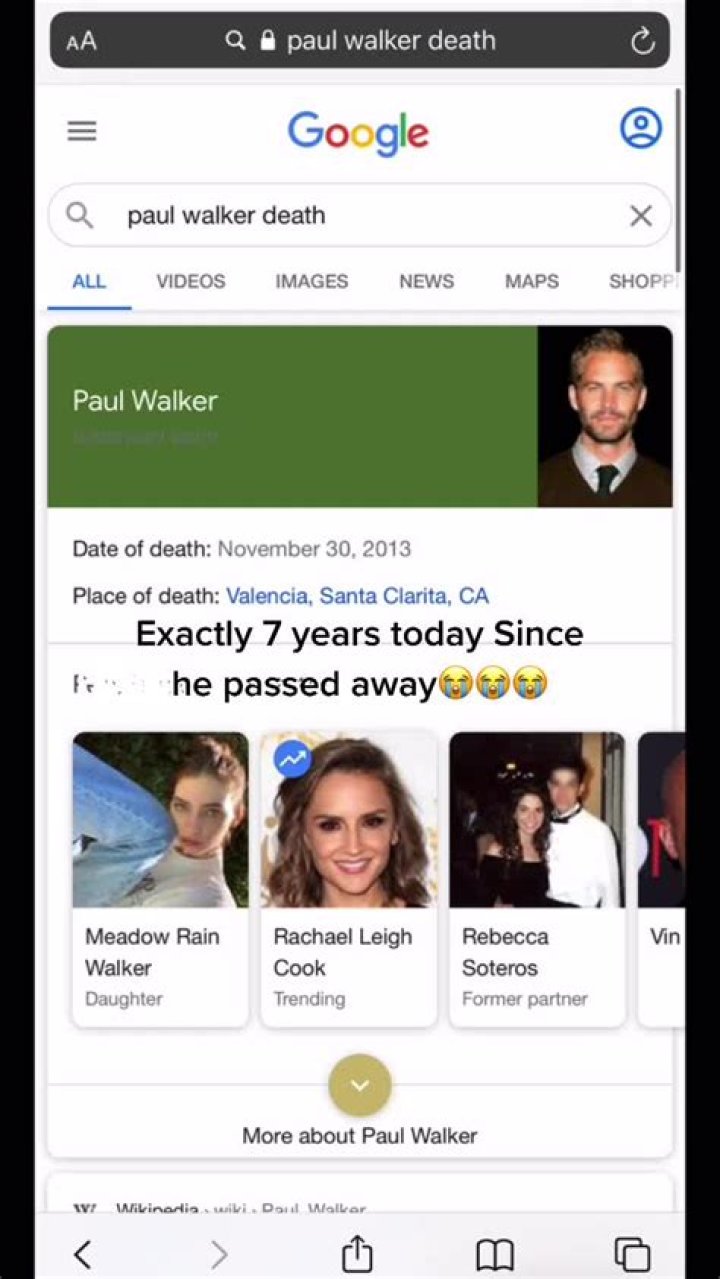The height and width of the screenshot is (1279, 720).
Task: Open the Maps search tab
Action: (531, 281)
